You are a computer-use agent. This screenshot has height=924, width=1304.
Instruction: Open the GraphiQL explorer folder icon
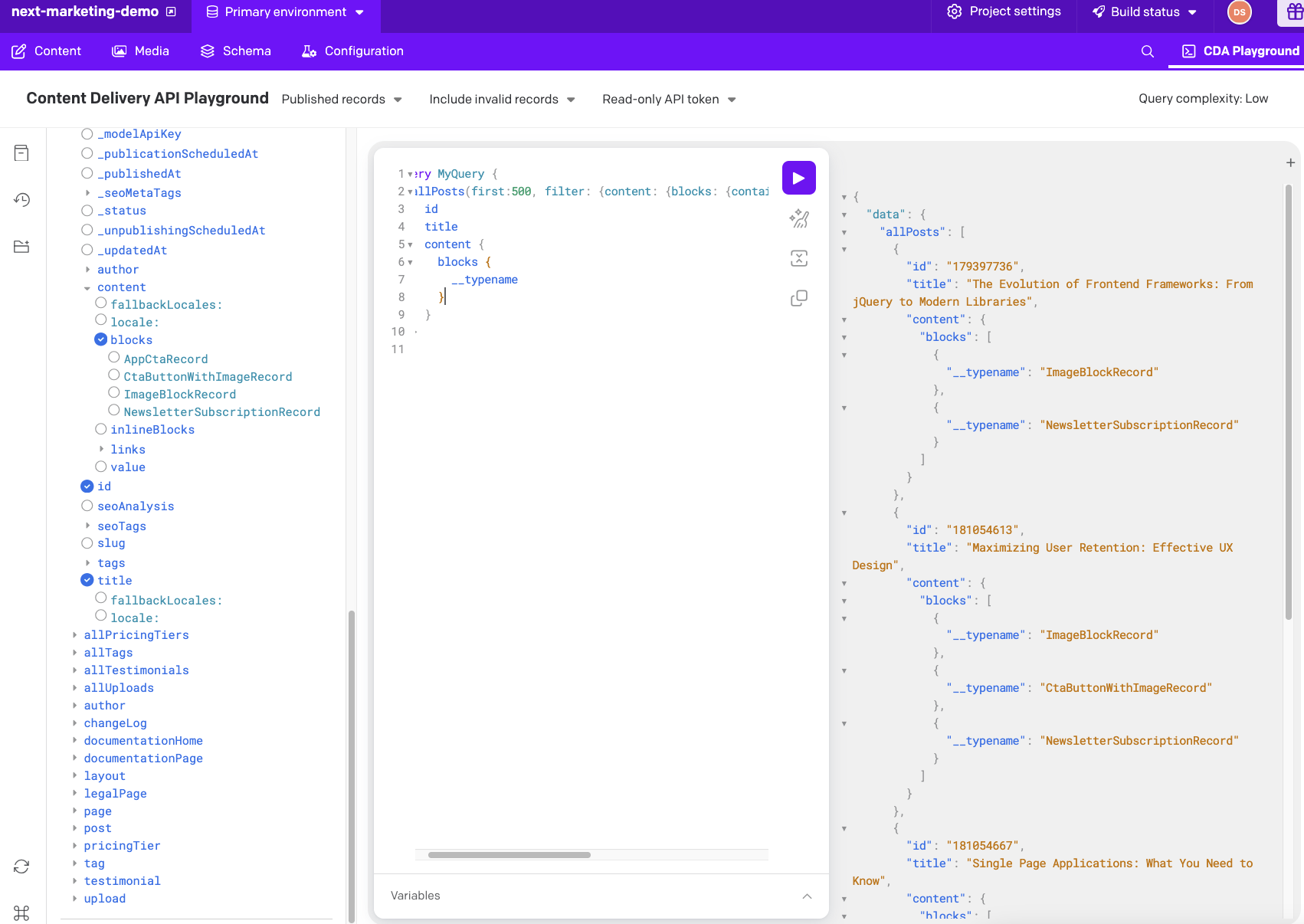point(21,247)
